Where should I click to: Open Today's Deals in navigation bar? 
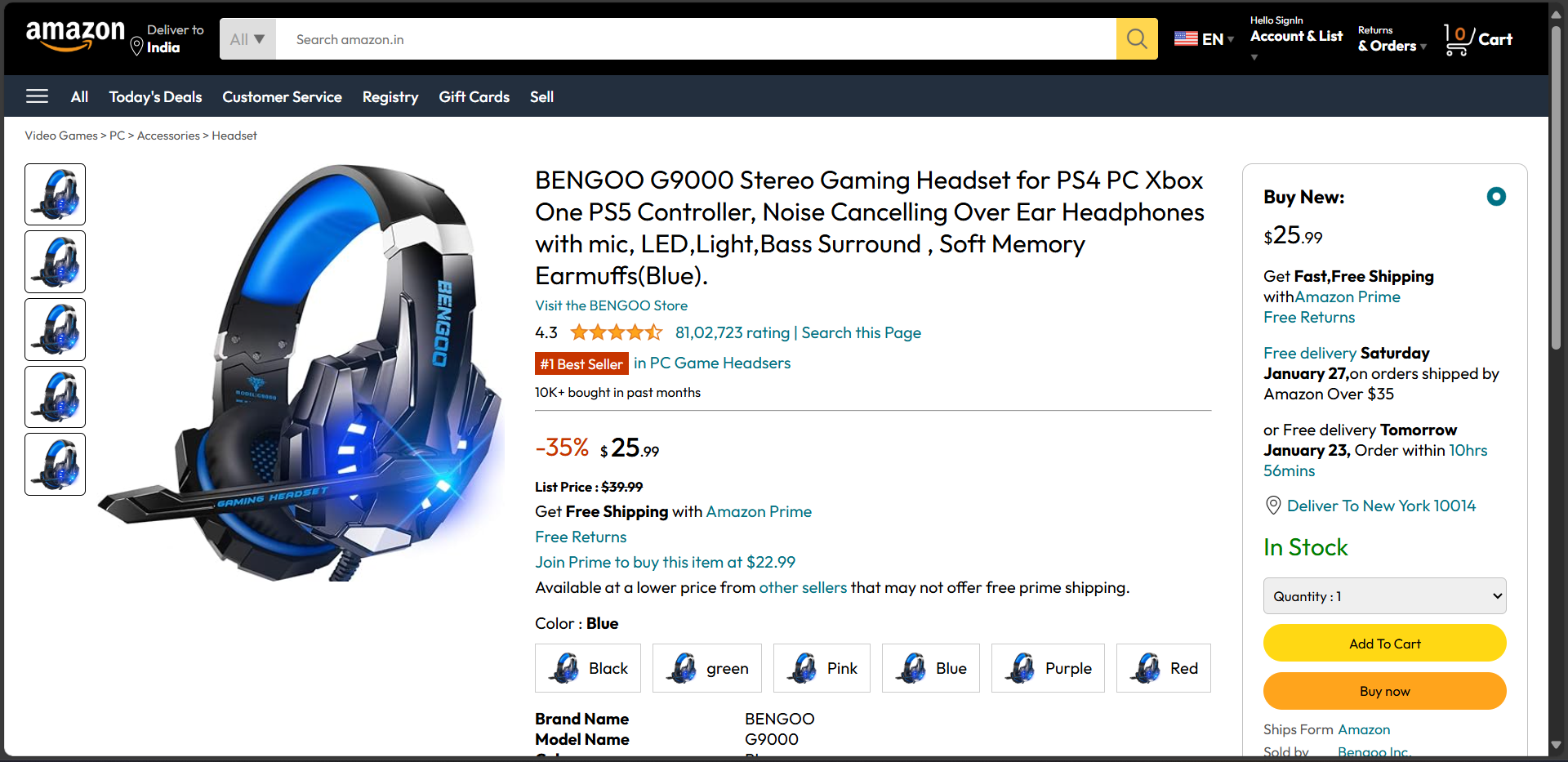click(x=155, y=96)
